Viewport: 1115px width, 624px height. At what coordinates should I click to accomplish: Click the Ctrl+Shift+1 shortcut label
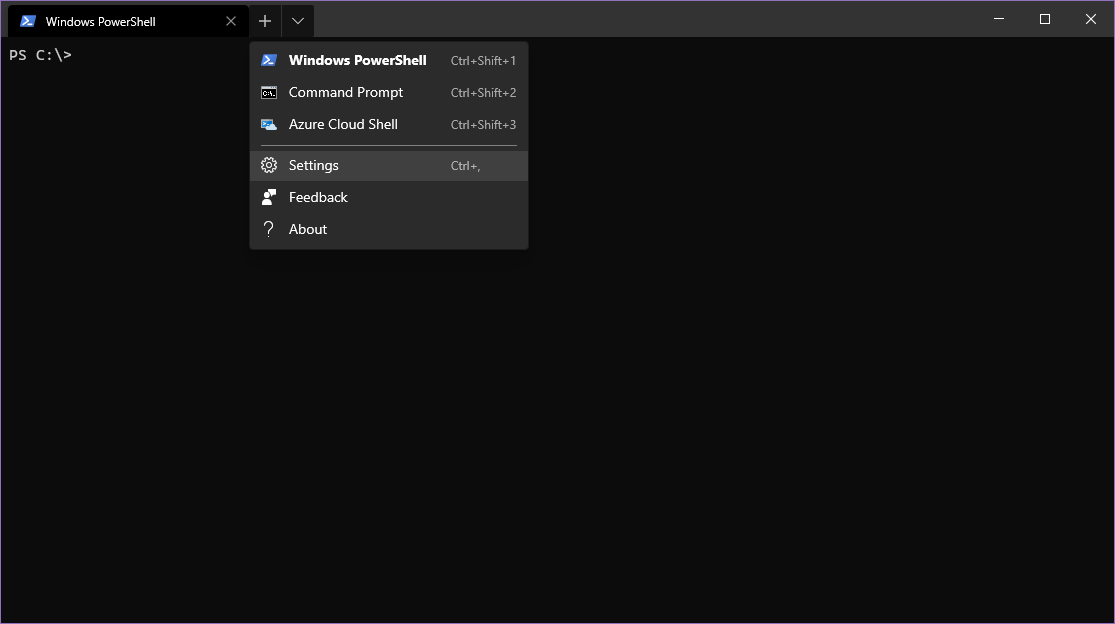click(x=484, y=61)
